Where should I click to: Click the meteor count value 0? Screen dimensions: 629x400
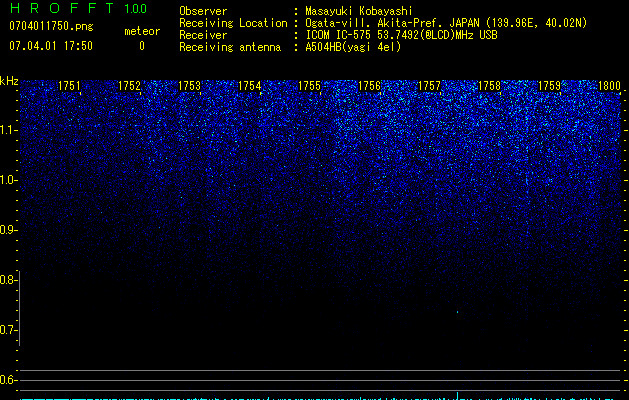tap(142, 46)
